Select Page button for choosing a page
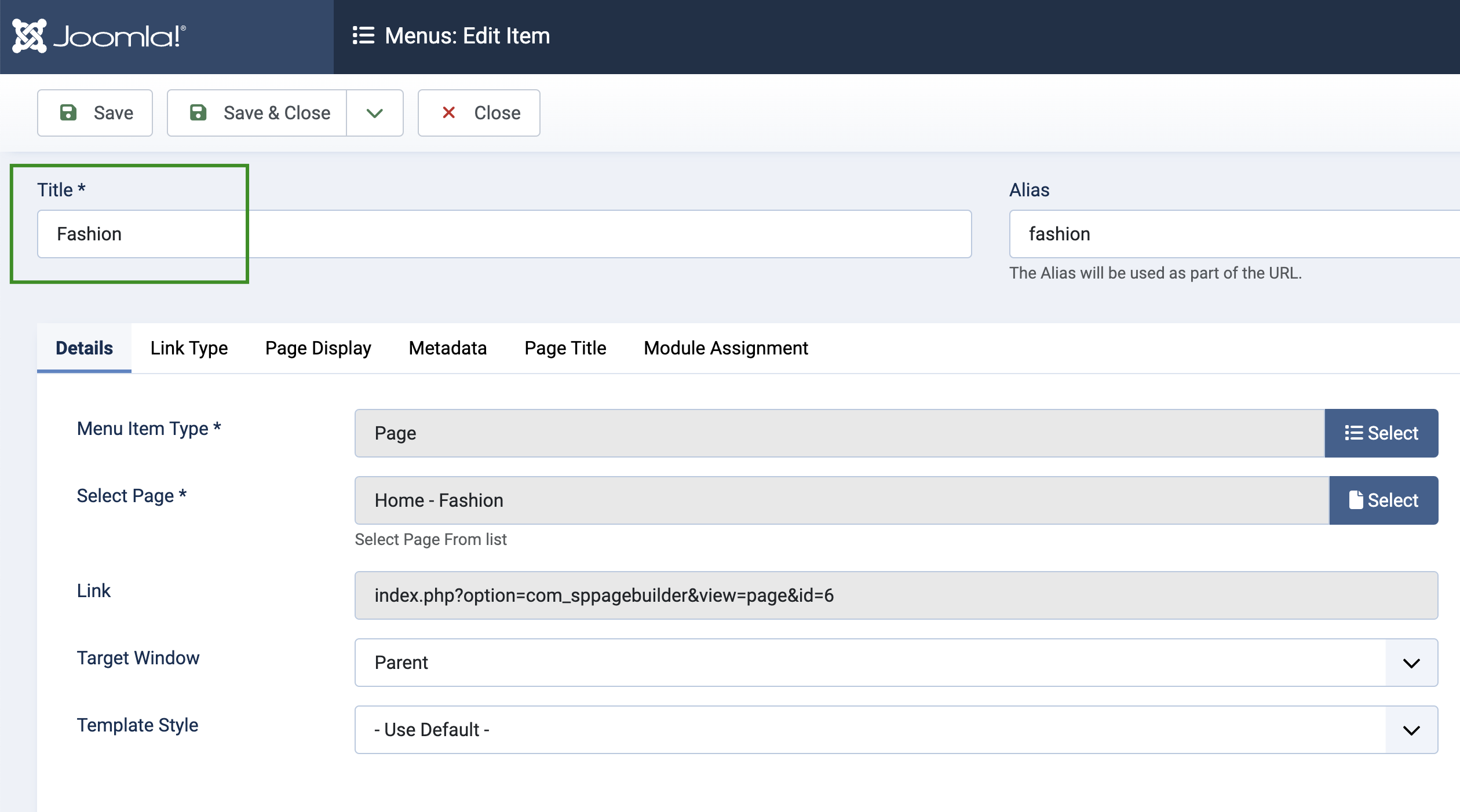The image size is (1460, 812). pos(1385,500)
